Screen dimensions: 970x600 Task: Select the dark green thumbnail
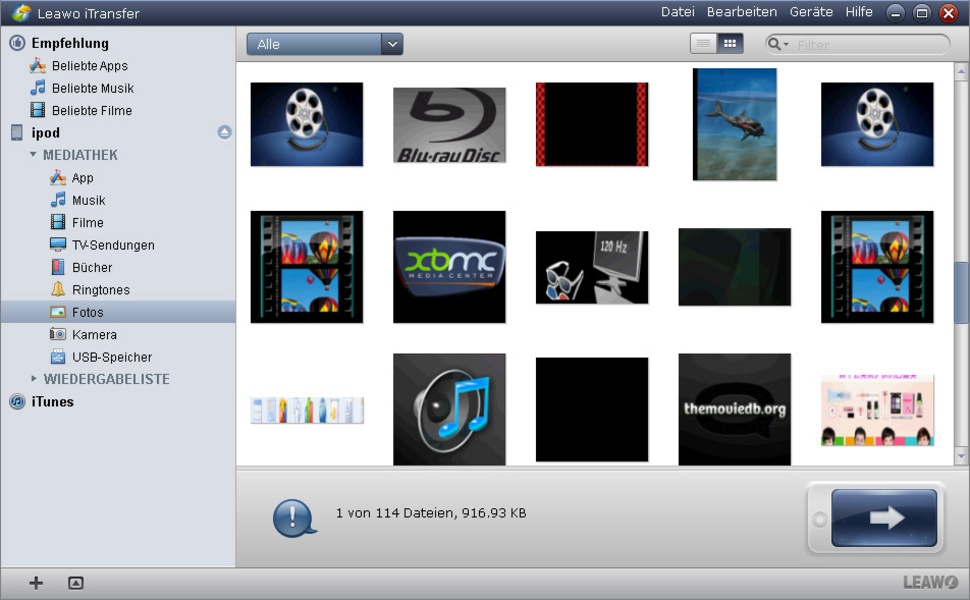tap(734, 267)
